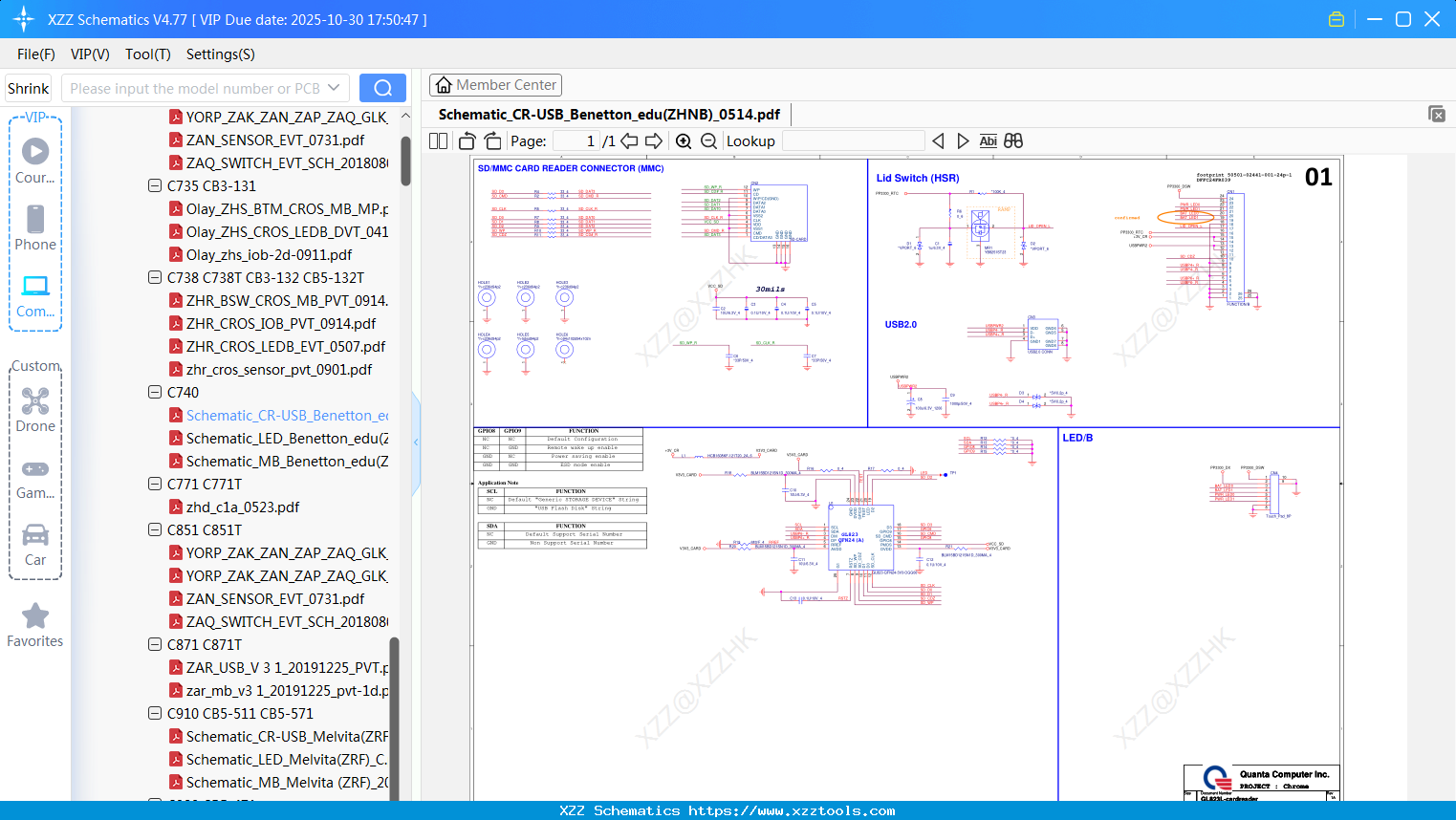1456x820 pixels.
Task: Open the Settings(S) menu
Action: pos(220,54)
